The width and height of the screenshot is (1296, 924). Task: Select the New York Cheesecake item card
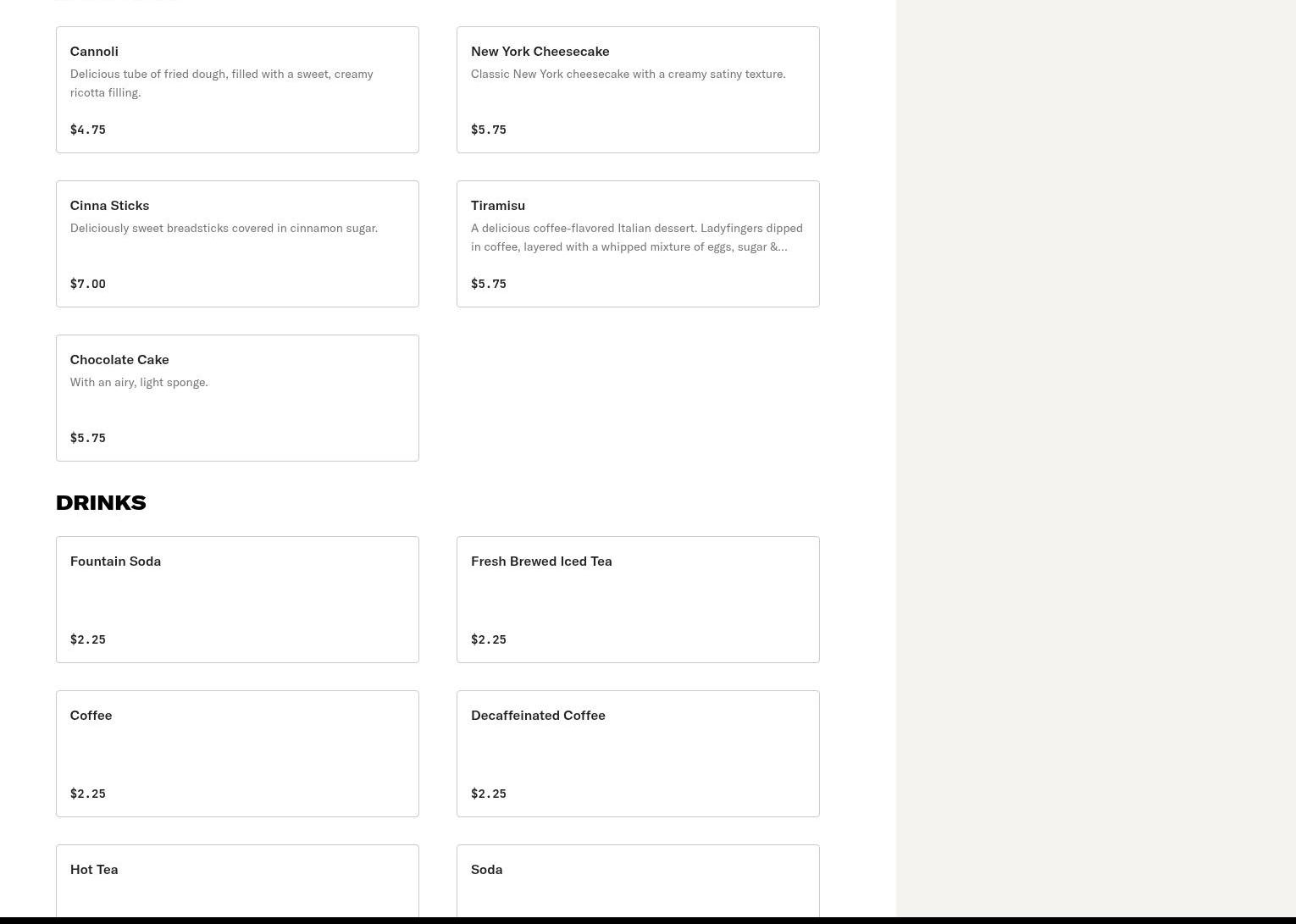tap(638, 90)
